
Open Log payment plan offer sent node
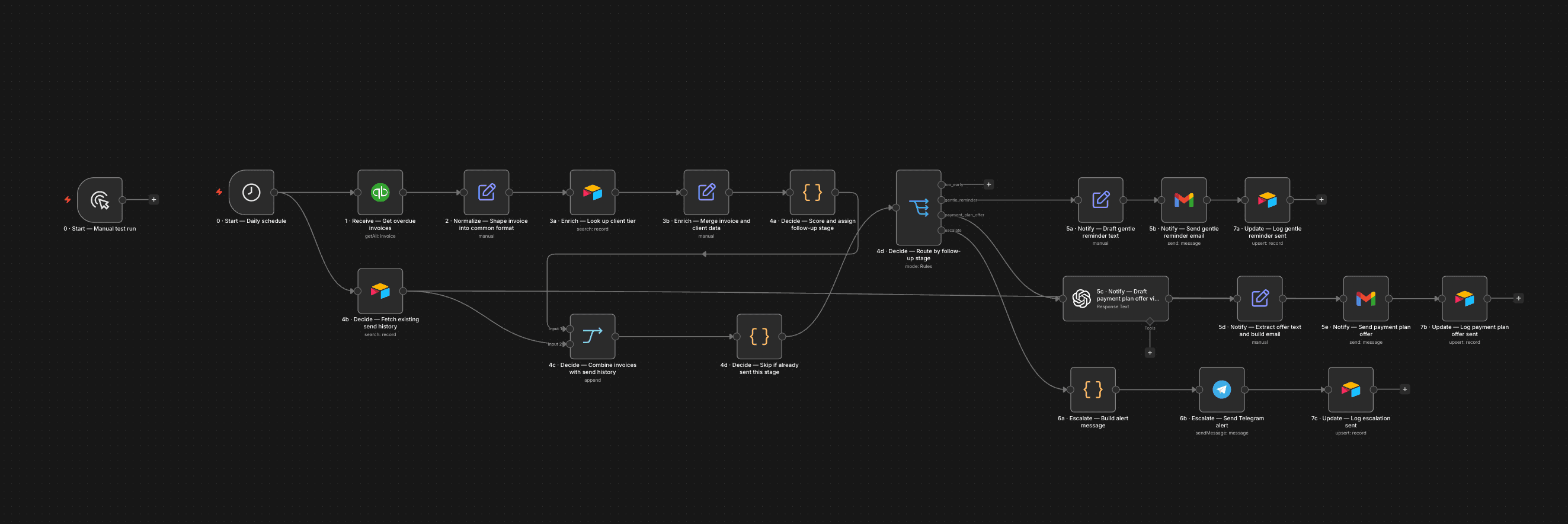(1464, 298)
